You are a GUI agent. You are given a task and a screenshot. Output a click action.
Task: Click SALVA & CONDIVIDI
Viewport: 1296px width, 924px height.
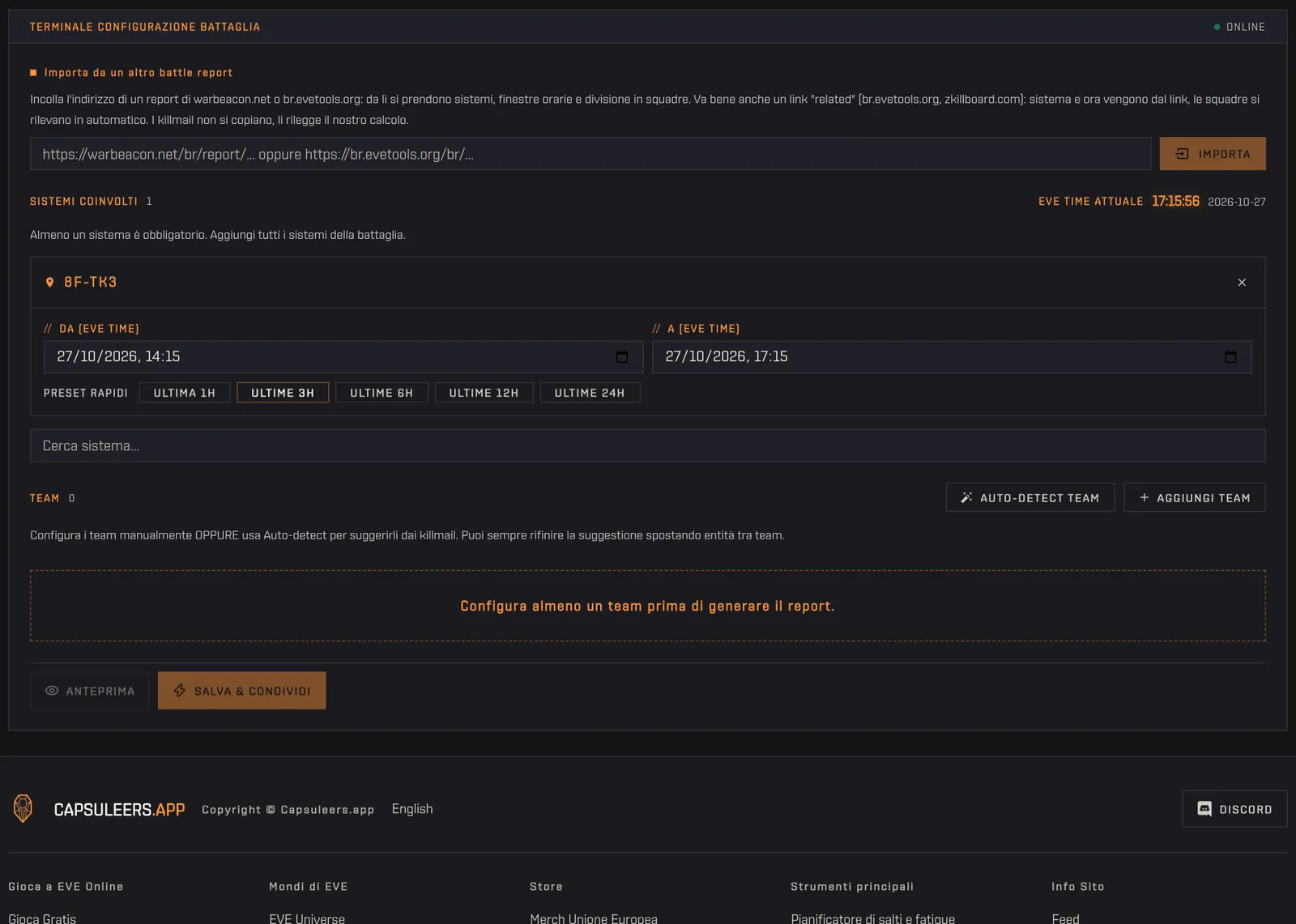(x=242, y=691)
